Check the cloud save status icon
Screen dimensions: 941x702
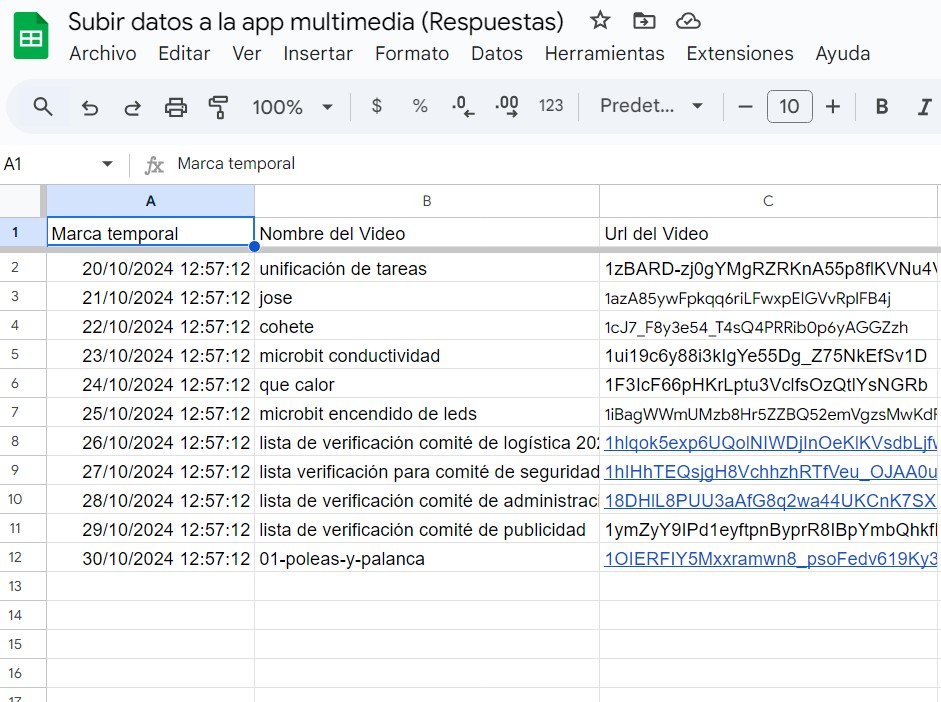[688, 21]
